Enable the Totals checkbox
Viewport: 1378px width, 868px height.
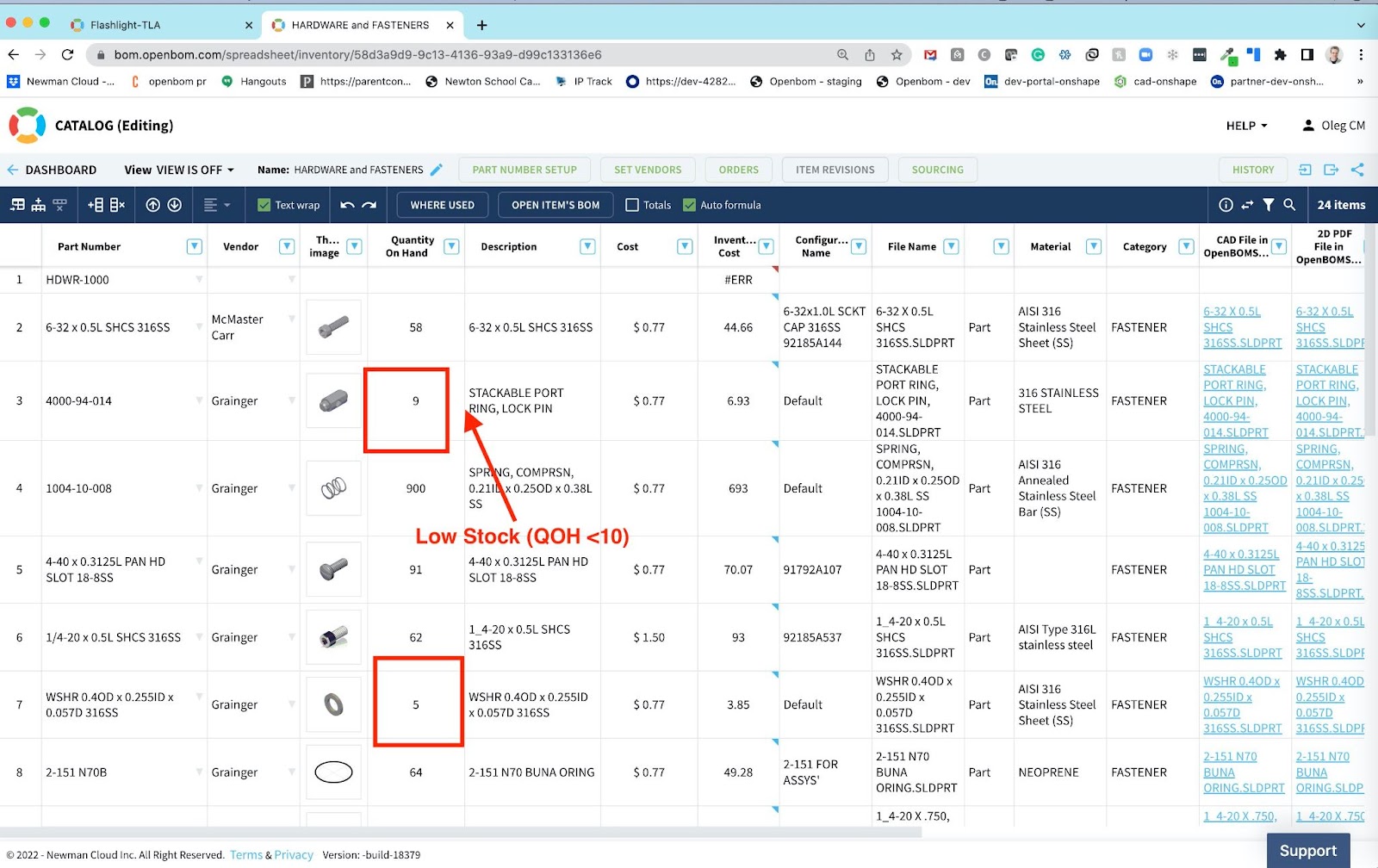click(632, 205)
